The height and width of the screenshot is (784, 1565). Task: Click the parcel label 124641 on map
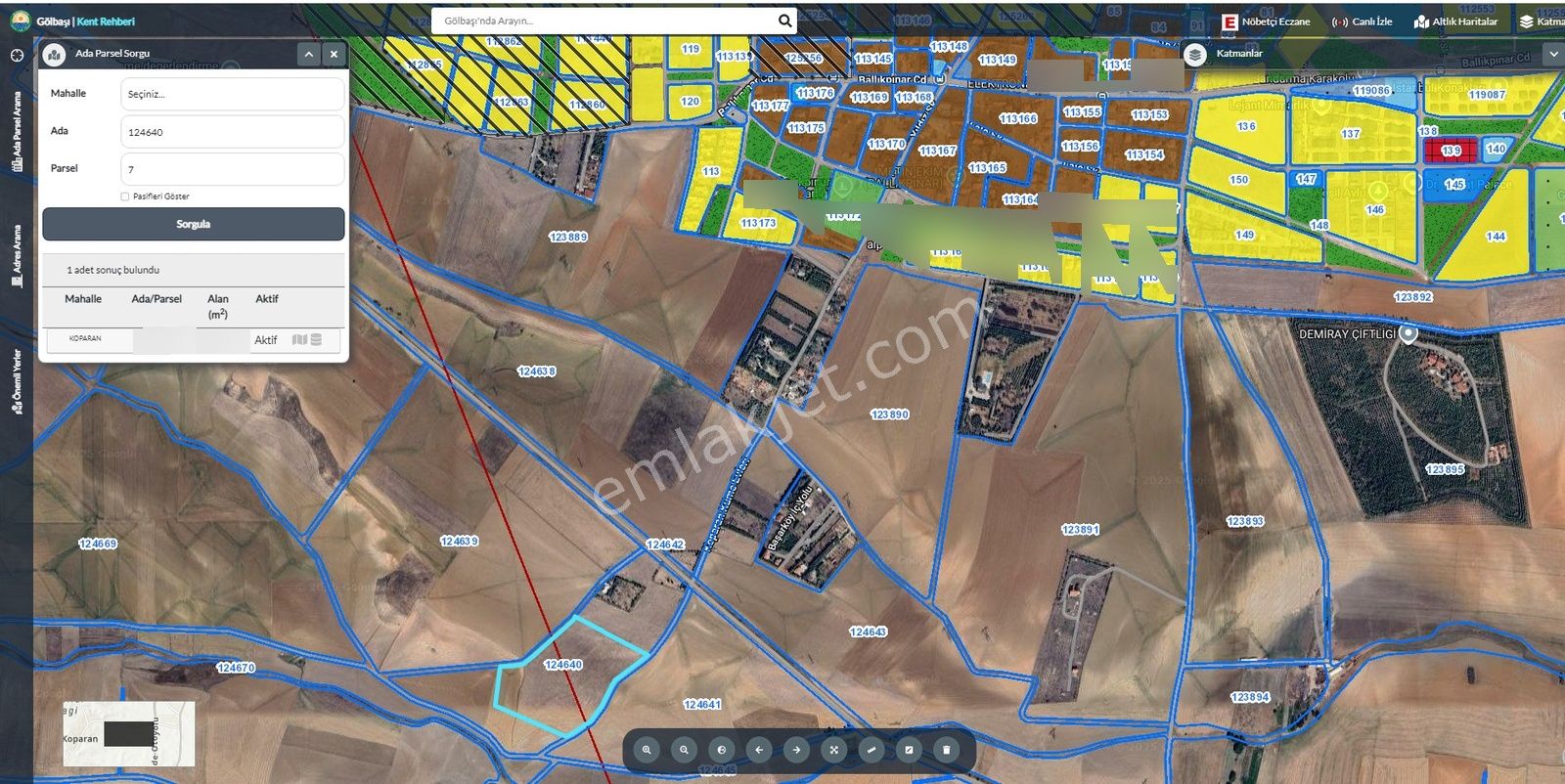[x=702, y=704]
